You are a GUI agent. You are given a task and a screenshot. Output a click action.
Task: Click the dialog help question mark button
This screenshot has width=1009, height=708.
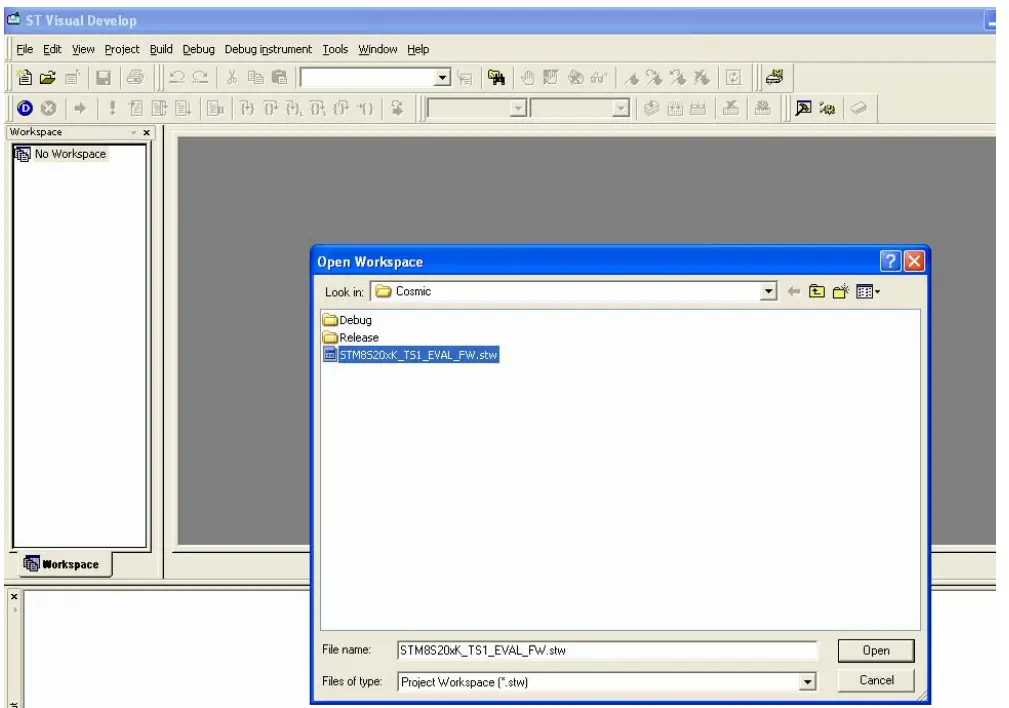[x=890, y=261]
